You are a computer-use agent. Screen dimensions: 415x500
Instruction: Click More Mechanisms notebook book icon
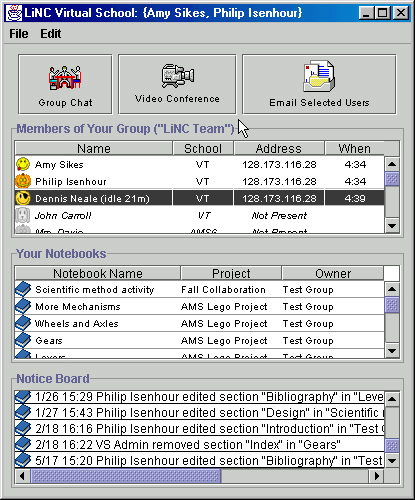tap(23, 306)
